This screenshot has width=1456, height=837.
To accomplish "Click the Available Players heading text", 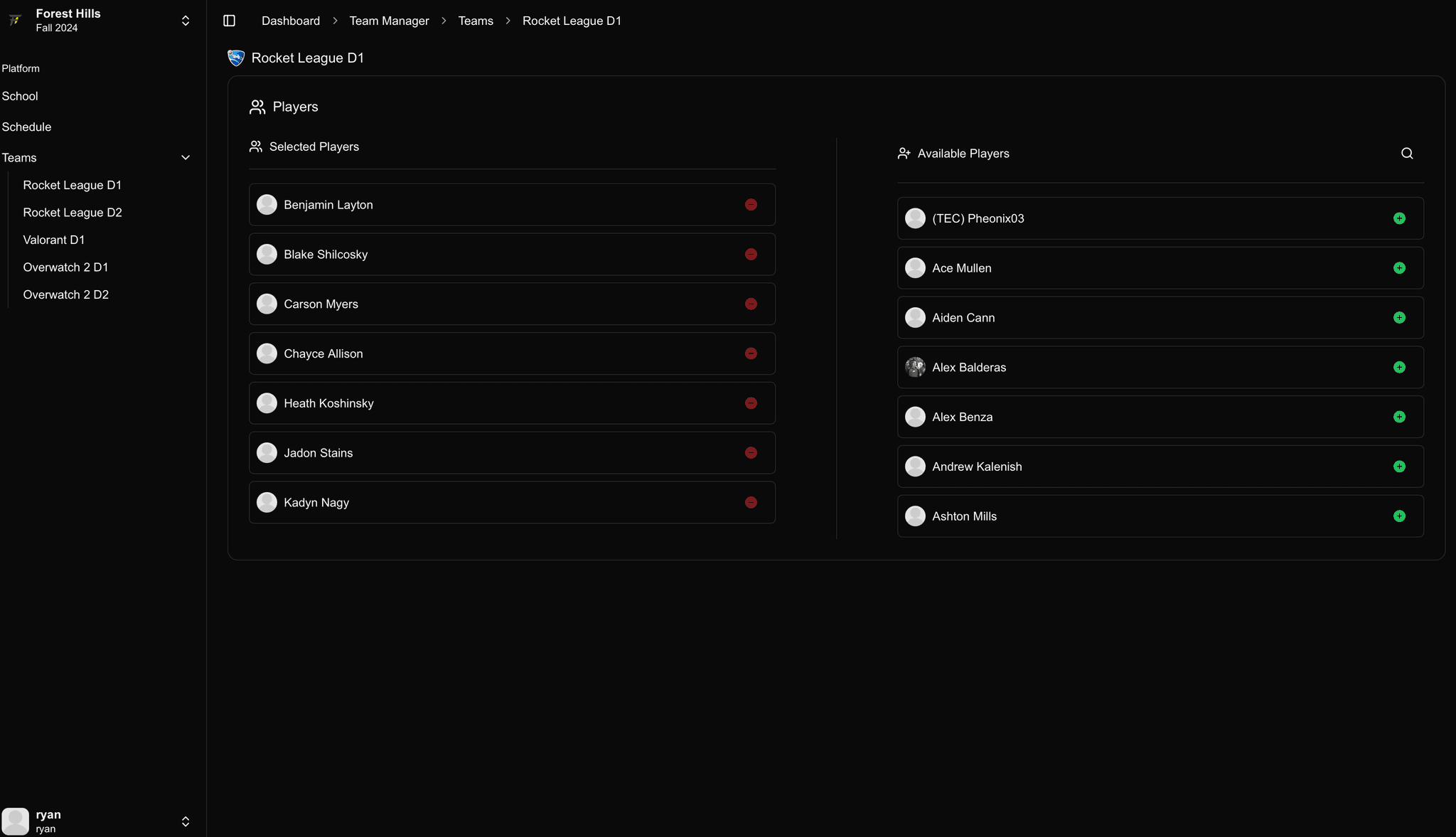I will pos(963,154).
